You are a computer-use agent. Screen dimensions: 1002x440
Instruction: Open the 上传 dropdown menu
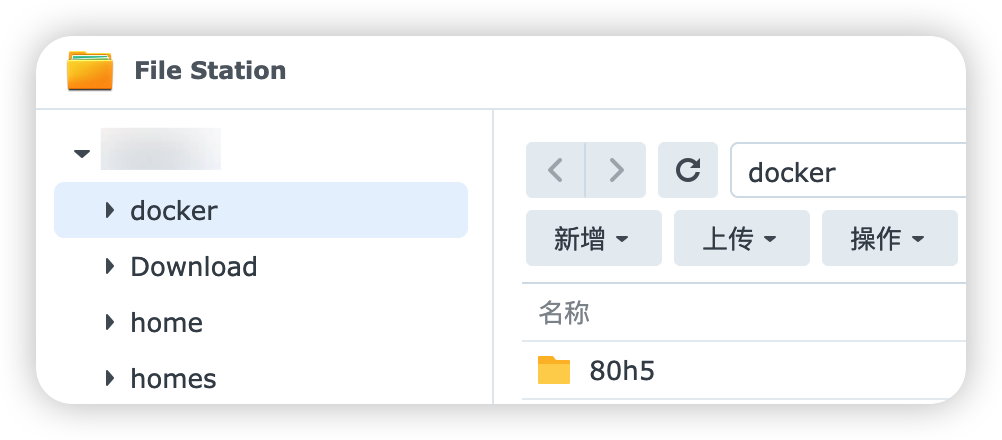[741, 238]
